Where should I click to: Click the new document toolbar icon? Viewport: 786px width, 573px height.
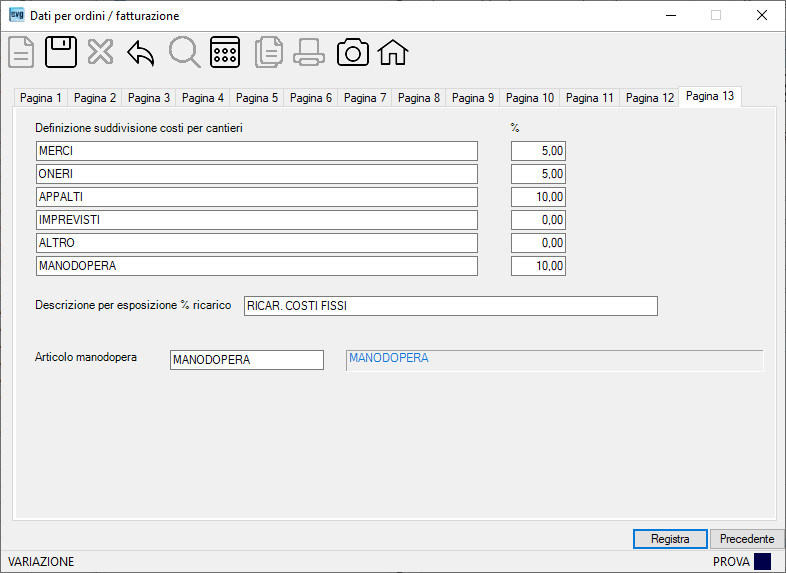tap(21, 52)
